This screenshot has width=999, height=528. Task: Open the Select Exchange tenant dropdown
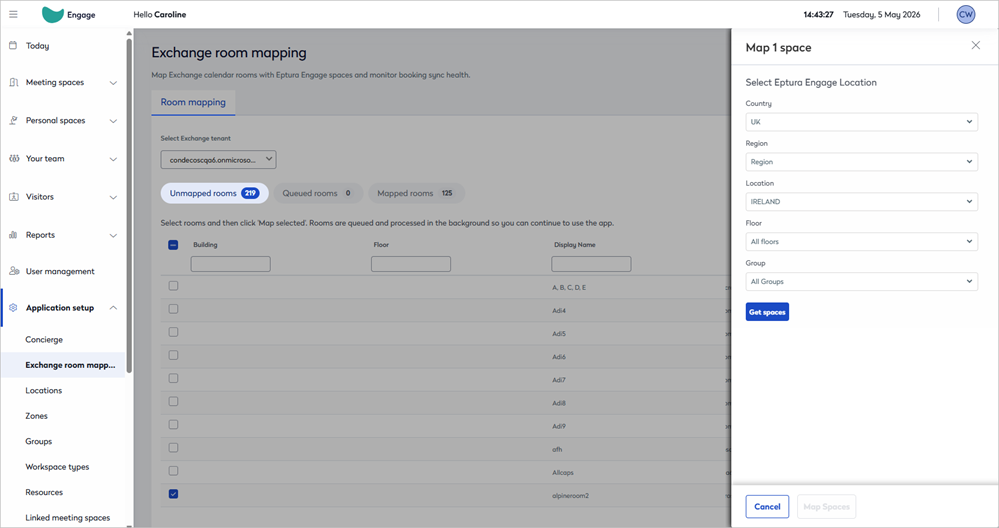(219, 160)
